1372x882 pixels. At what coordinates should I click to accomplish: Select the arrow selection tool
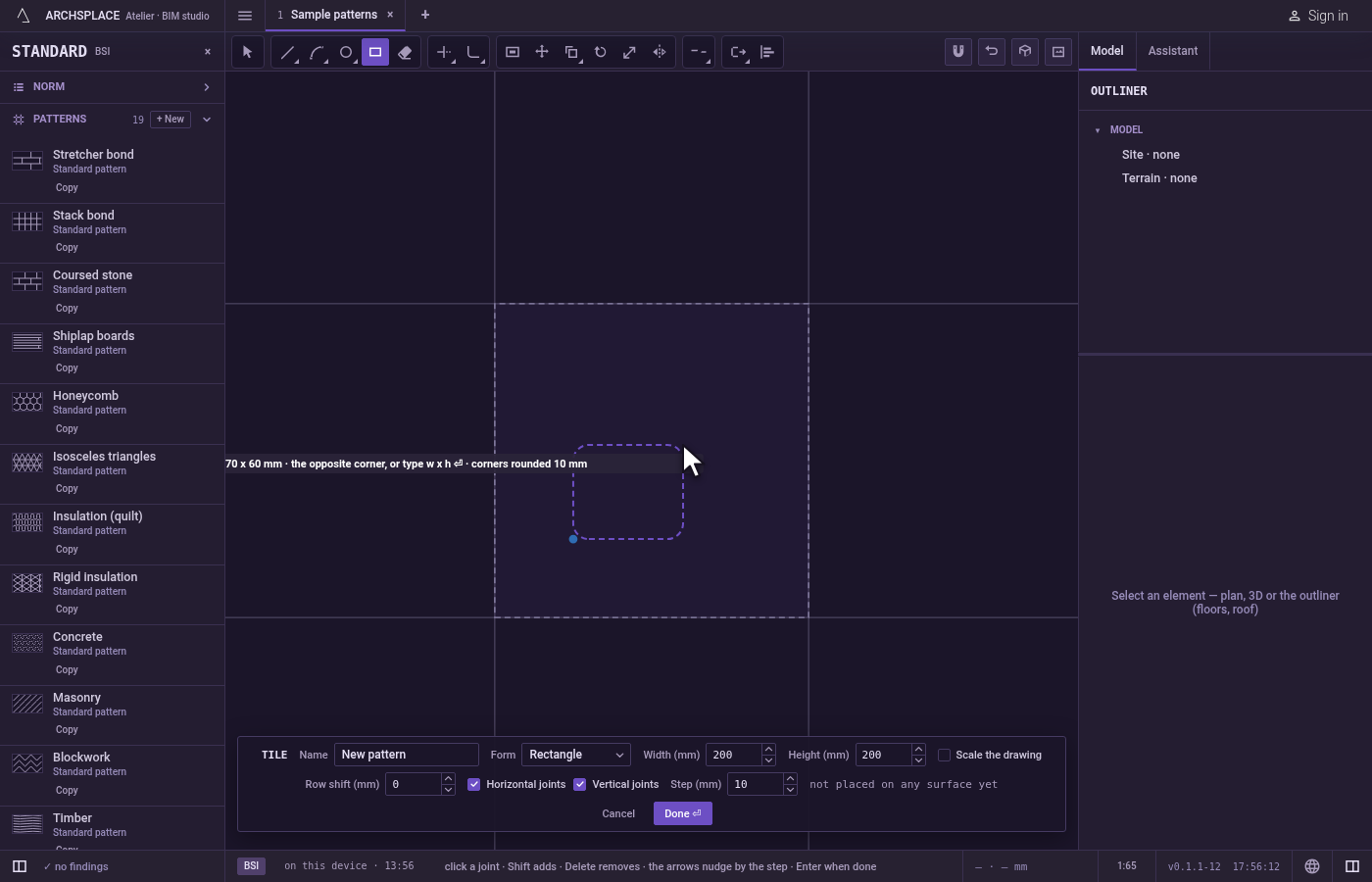(247, 52)
